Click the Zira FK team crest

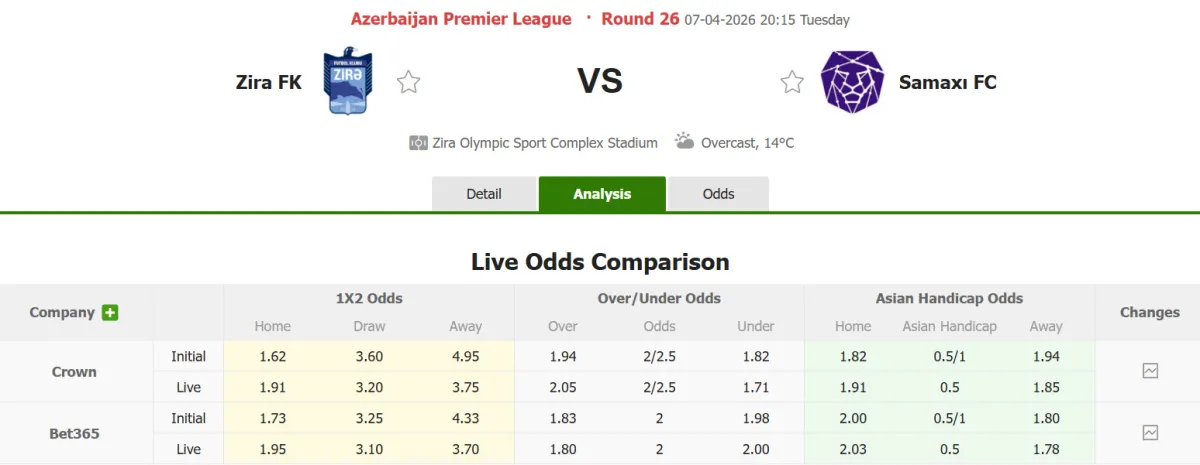pos(348,81)
